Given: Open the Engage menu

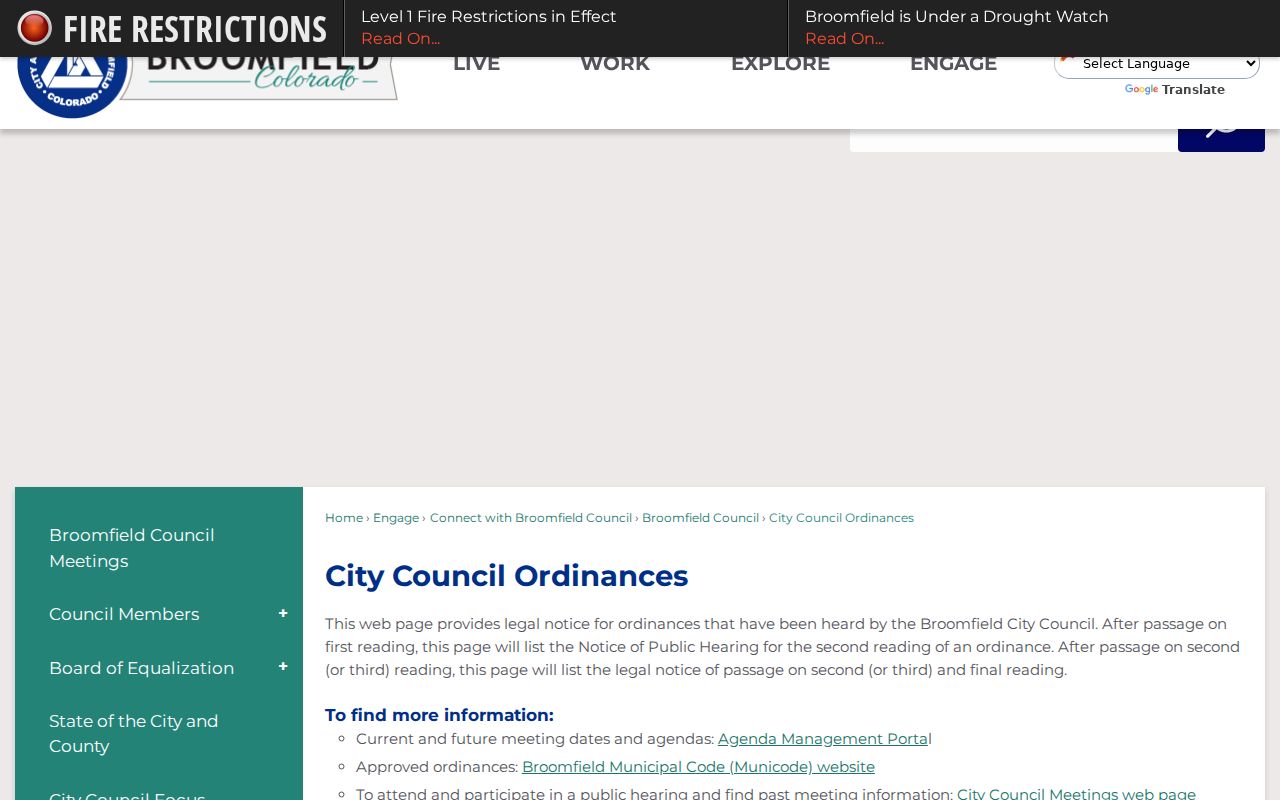Looking at the screenshot, I should [953, 64].
